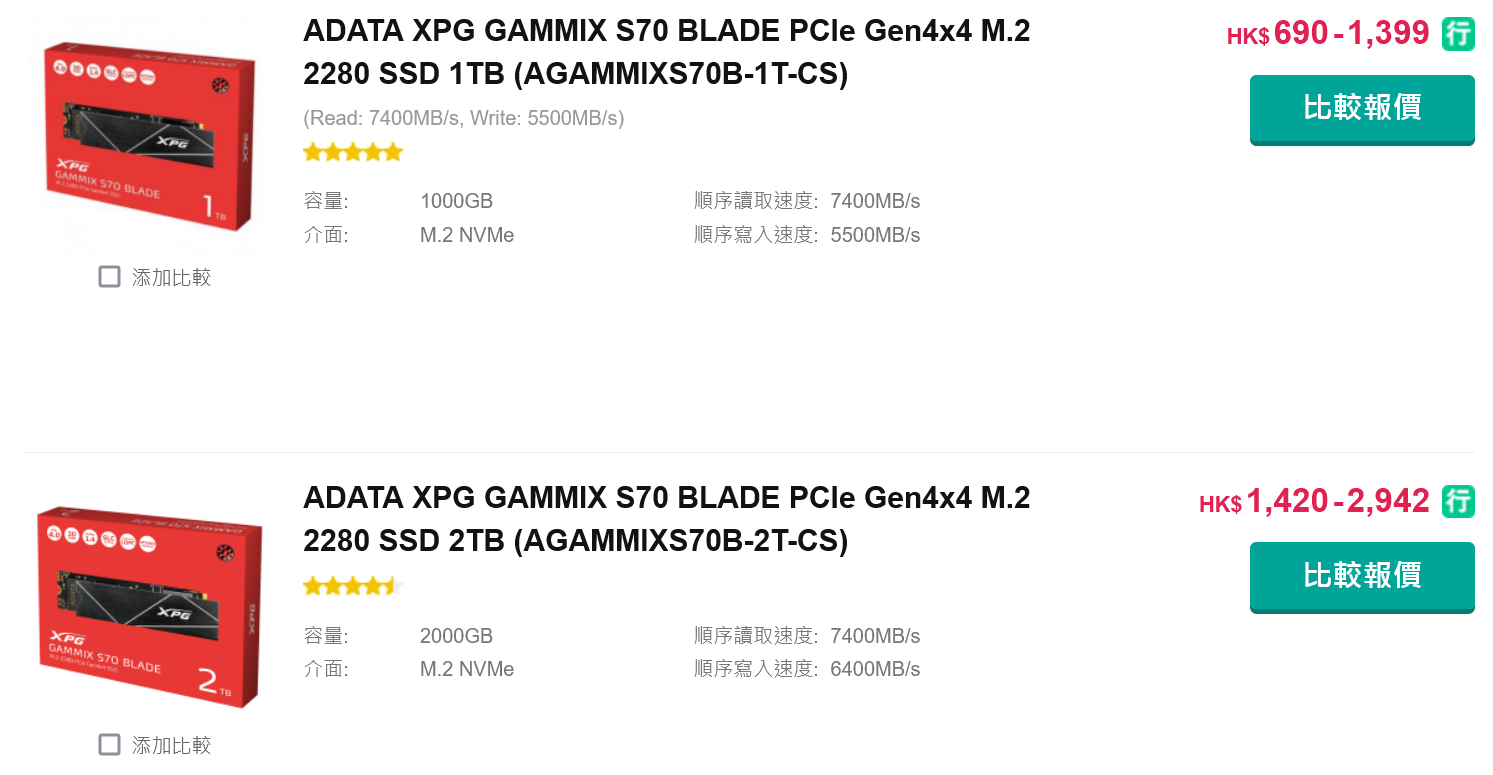
Task: Click the 6400MB/s sequential write speed value
Action: point(875,669)
